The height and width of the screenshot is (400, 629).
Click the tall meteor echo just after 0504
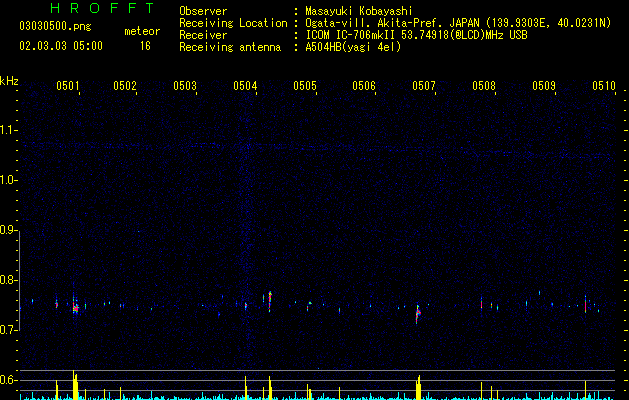(270, 301)
